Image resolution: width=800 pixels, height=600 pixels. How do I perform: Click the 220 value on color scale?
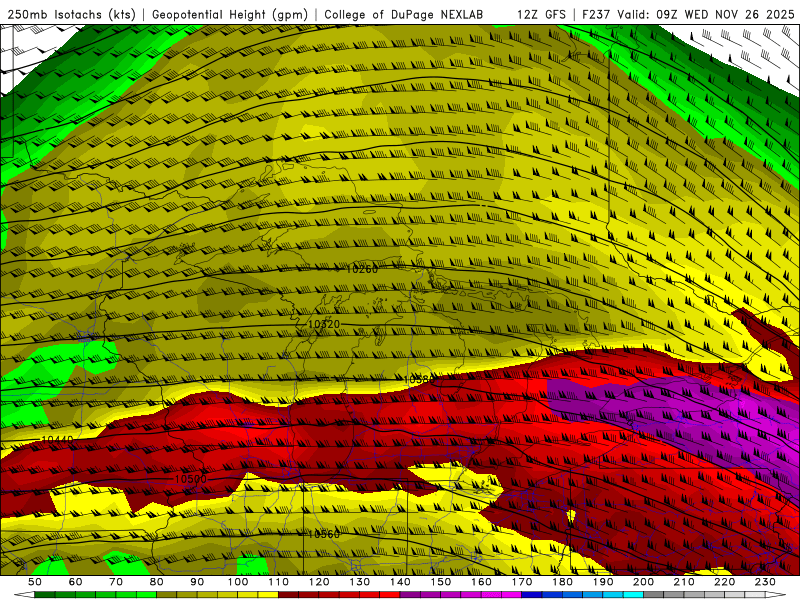[724, 582]
